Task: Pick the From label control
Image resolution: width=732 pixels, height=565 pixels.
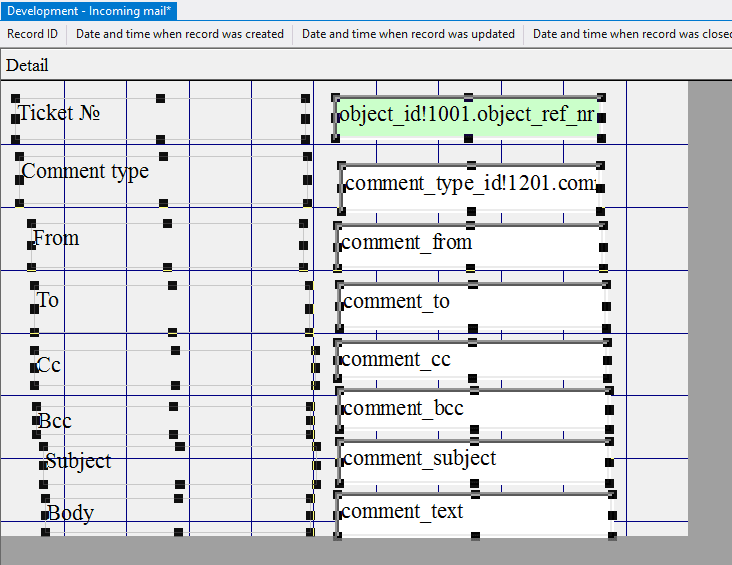Action: (56, 238)
